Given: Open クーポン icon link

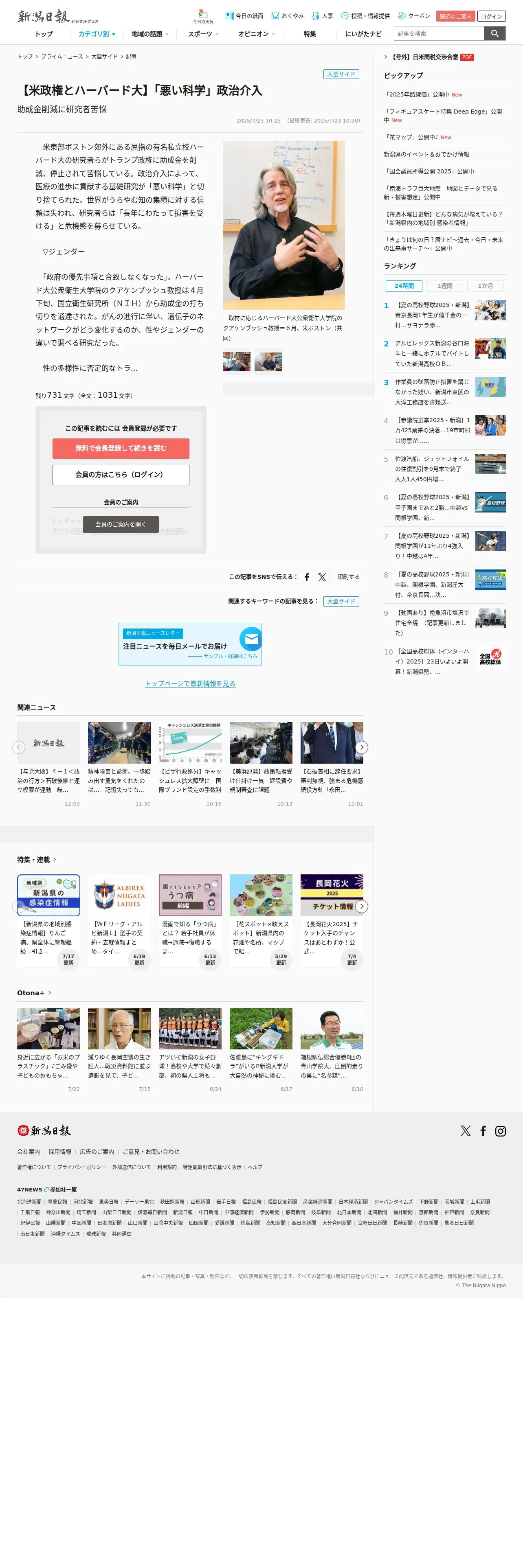Looking at the screenshot, I should tap(414, 16).
